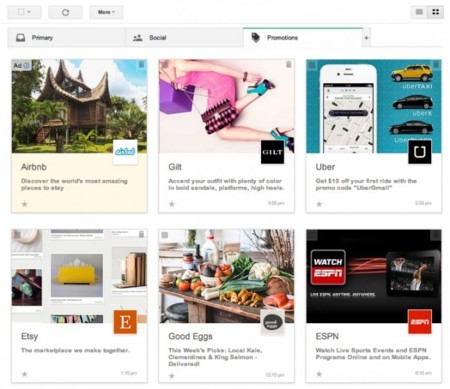Select the Promotions tab
This screenshot has width=450, height=389.
pos(303,38)
